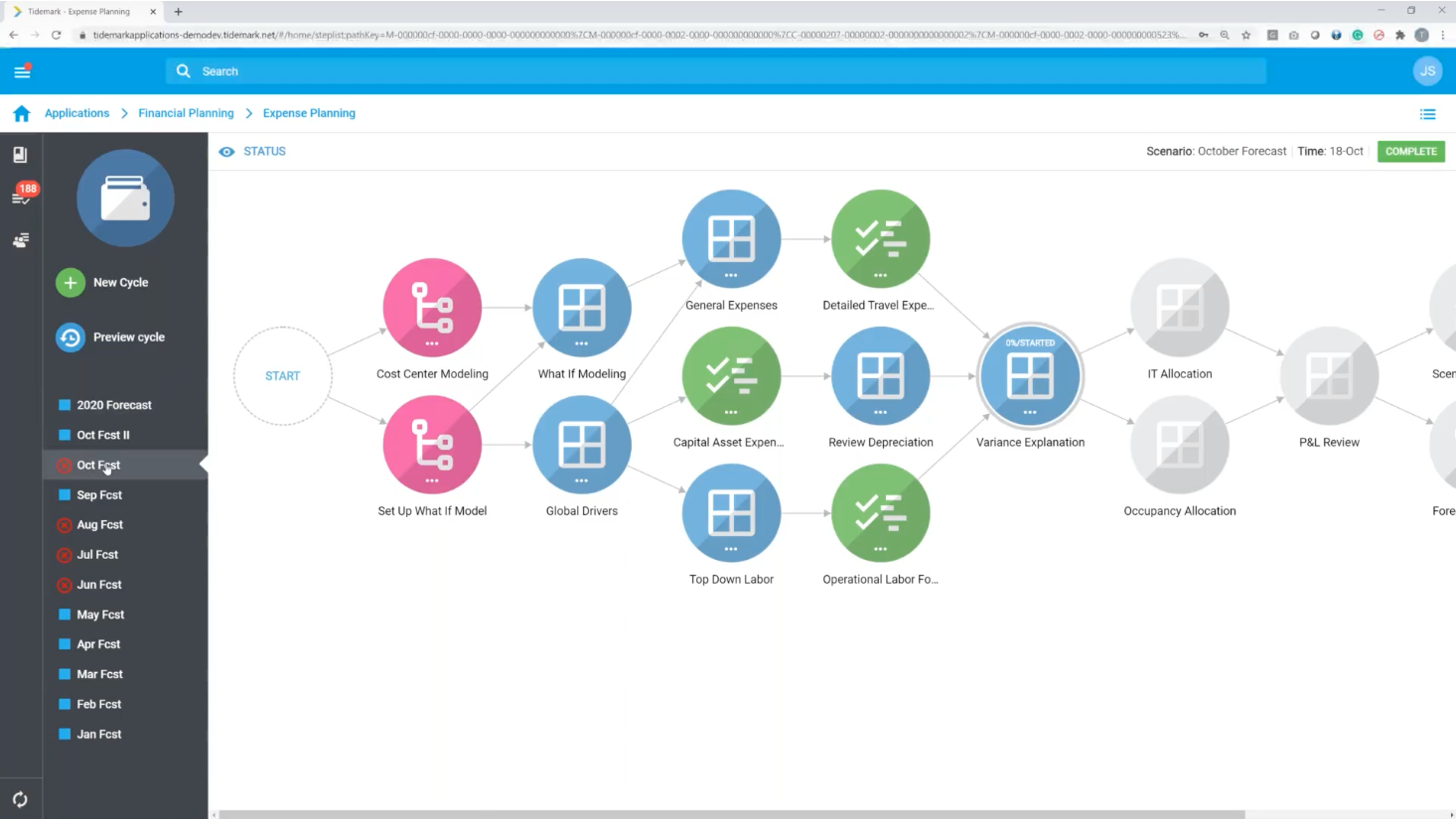Expand the three dots on Review Depreciation
The height and width of the screenshot is (819, 1456).
880,412
